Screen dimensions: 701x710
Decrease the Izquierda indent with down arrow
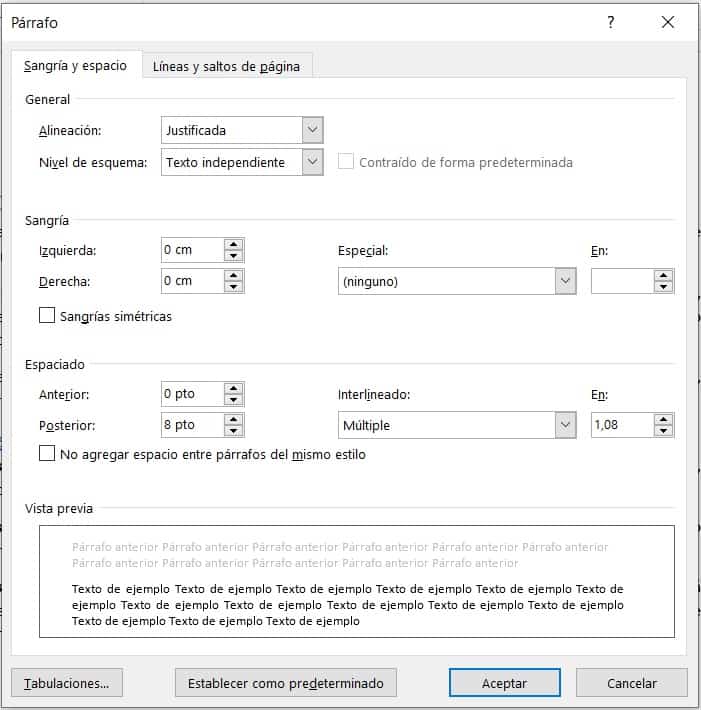234,256
